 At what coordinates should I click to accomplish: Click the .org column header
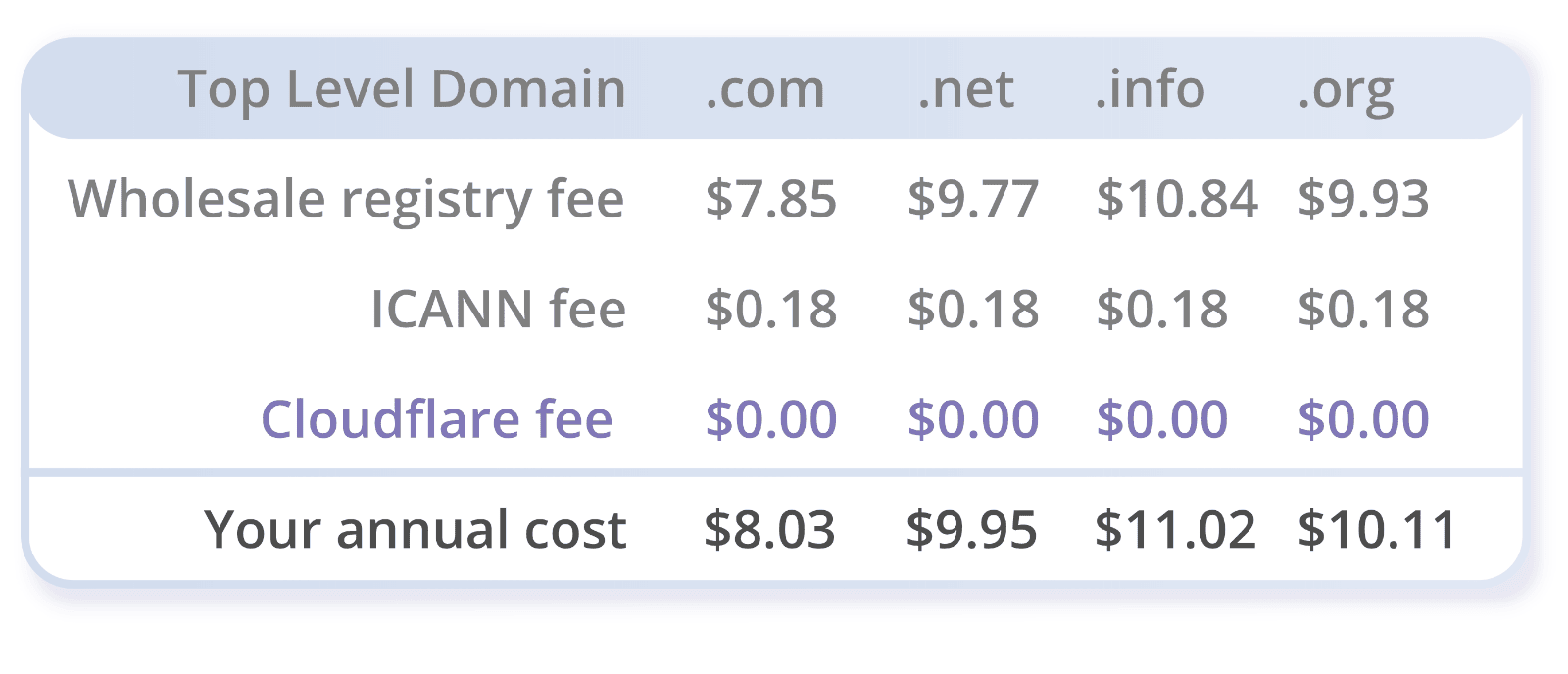(1346, 91)
